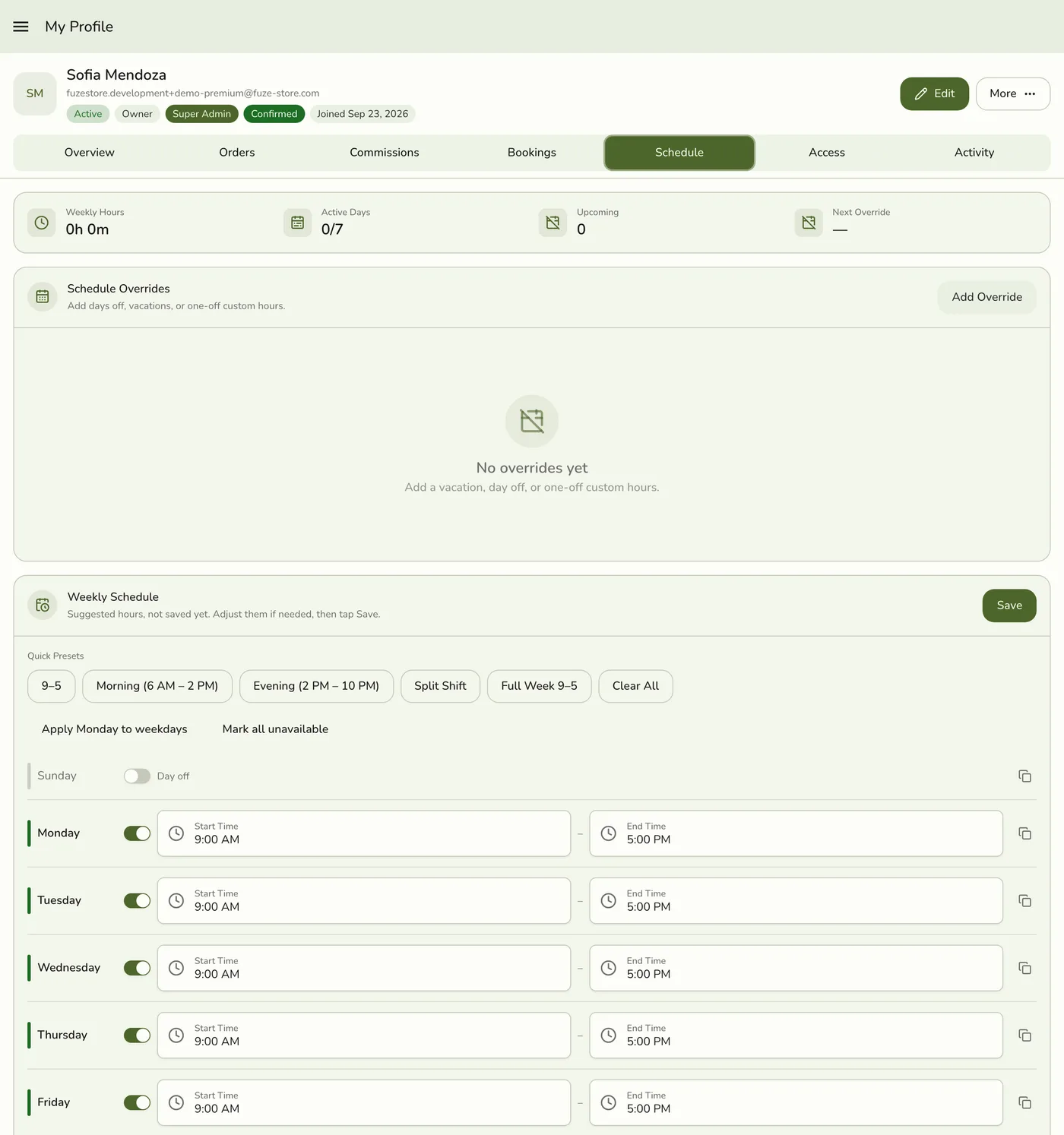Click the Edit profile button

935,93
